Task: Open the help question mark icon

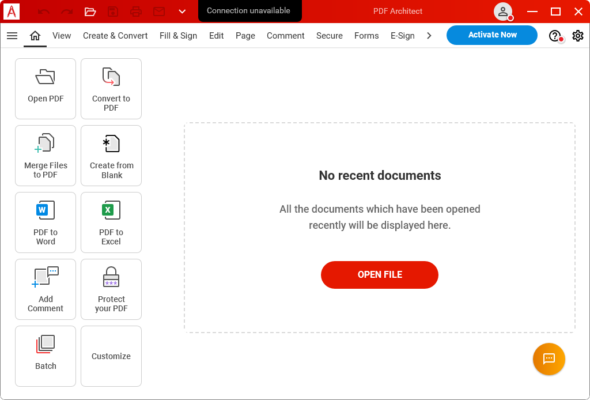Action: point(555,36)
